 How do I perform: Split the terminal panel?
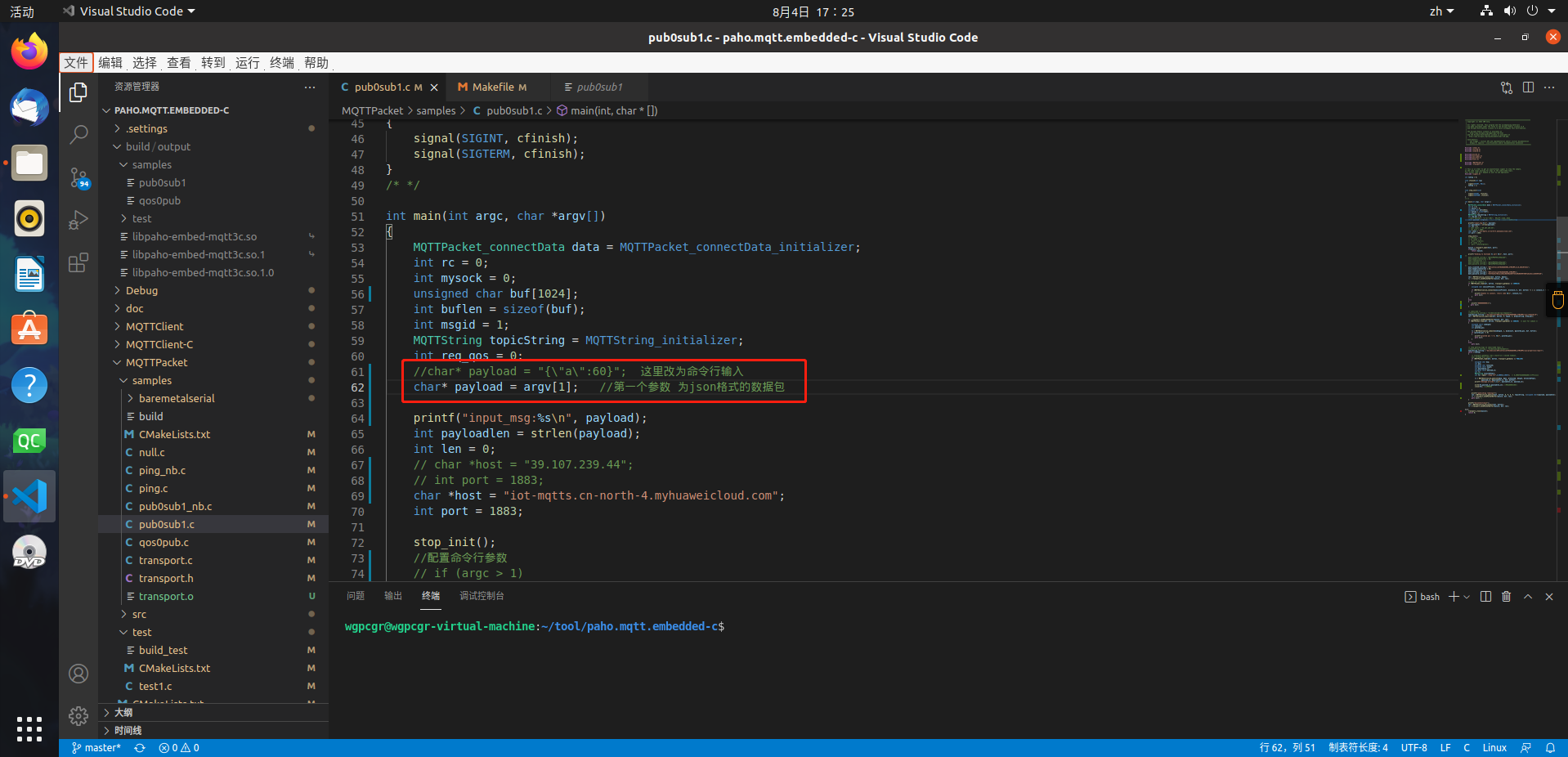1486,597
